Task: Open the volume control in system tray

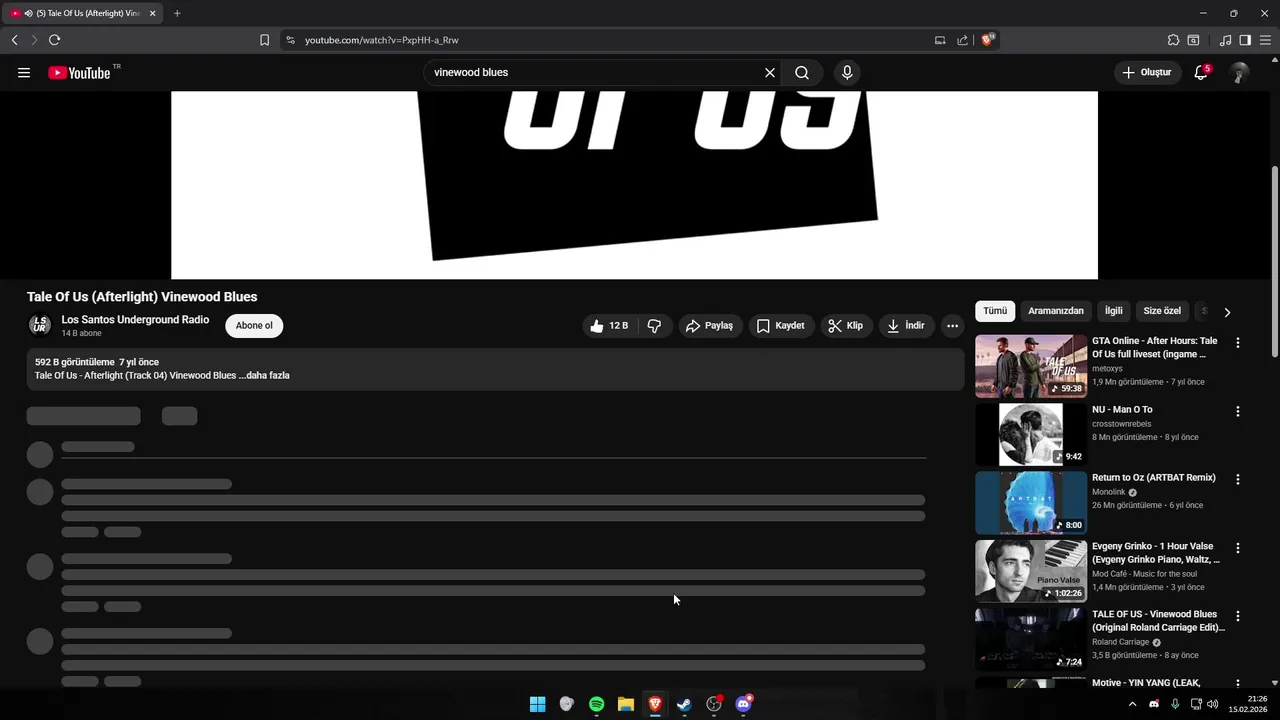Action: tap(1212, 704)
